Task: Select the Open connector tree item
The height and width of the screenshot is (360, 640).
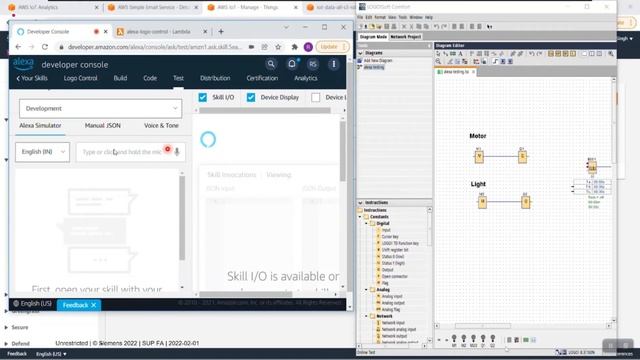Action: coord(394,276)
